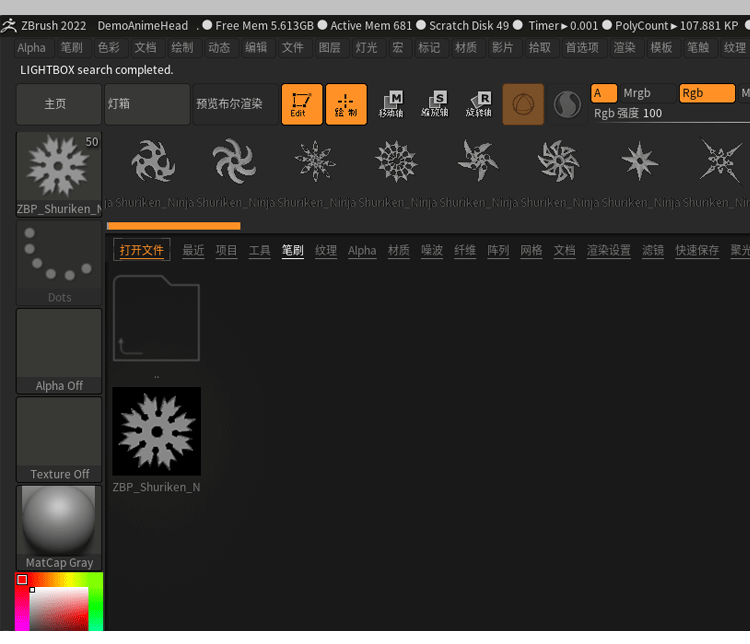The height and width of the screenshot is (644, 750).
Task: Pick color from color picker square
Action: [59, 609]
